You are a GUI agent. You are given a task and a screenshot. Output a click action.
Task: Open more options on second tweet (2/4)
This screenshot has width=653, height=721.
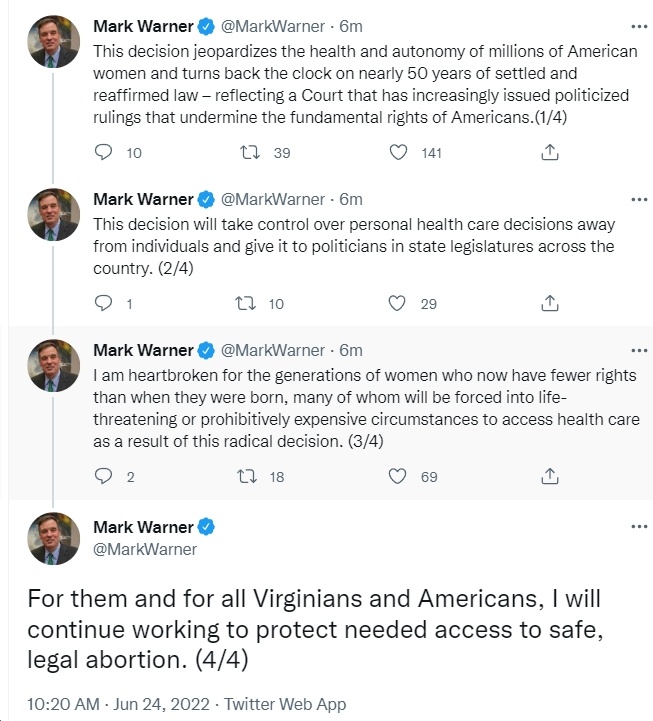(639, 200)
